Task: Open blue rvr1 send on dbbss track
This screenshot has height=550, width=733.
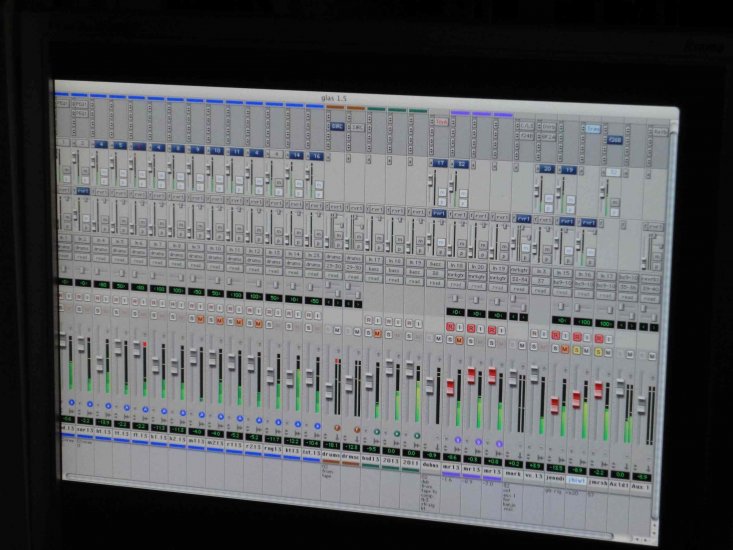Action: point(438,213)
